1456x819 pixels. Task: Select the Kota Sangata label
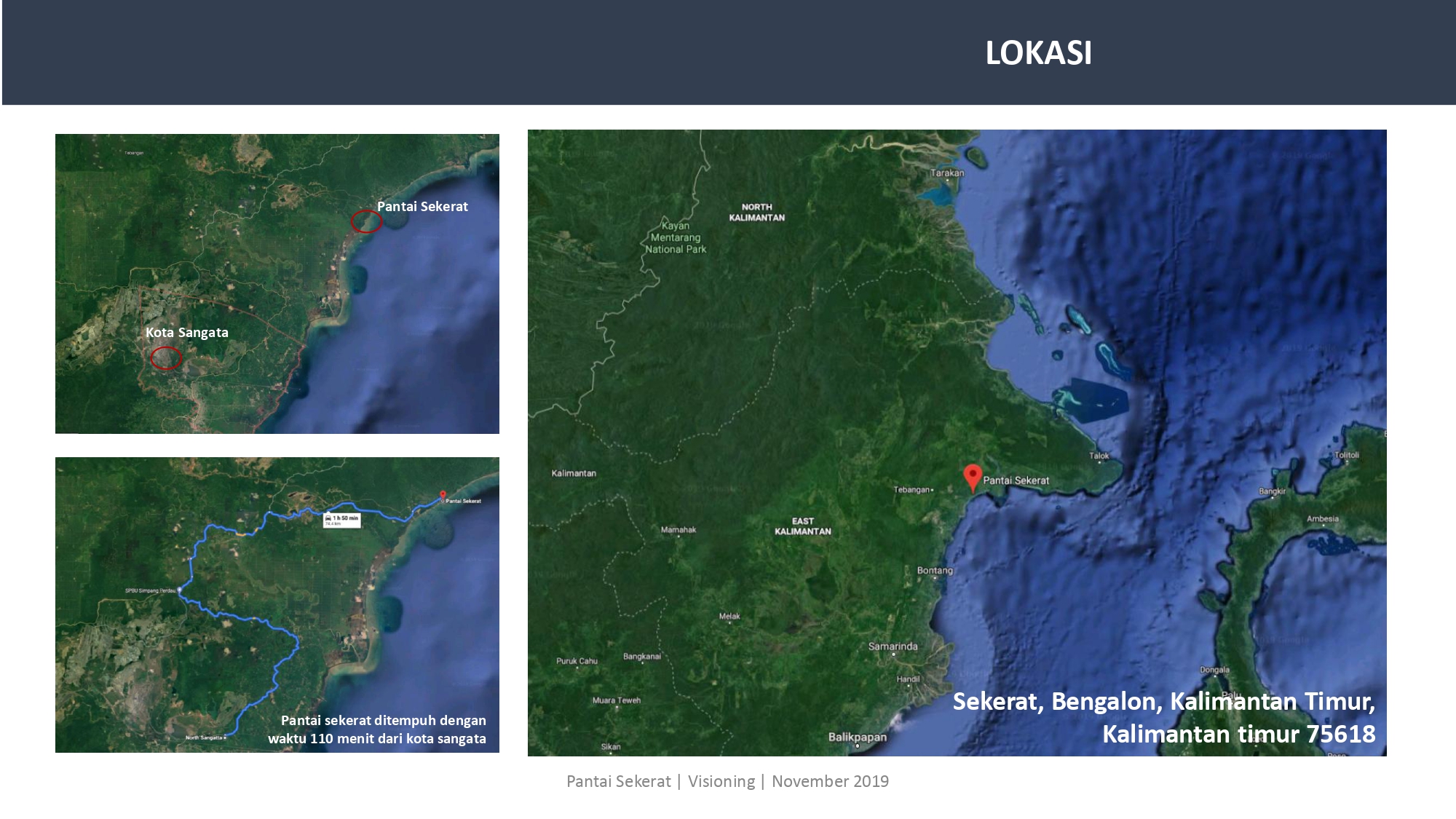(x=187, y=333)
